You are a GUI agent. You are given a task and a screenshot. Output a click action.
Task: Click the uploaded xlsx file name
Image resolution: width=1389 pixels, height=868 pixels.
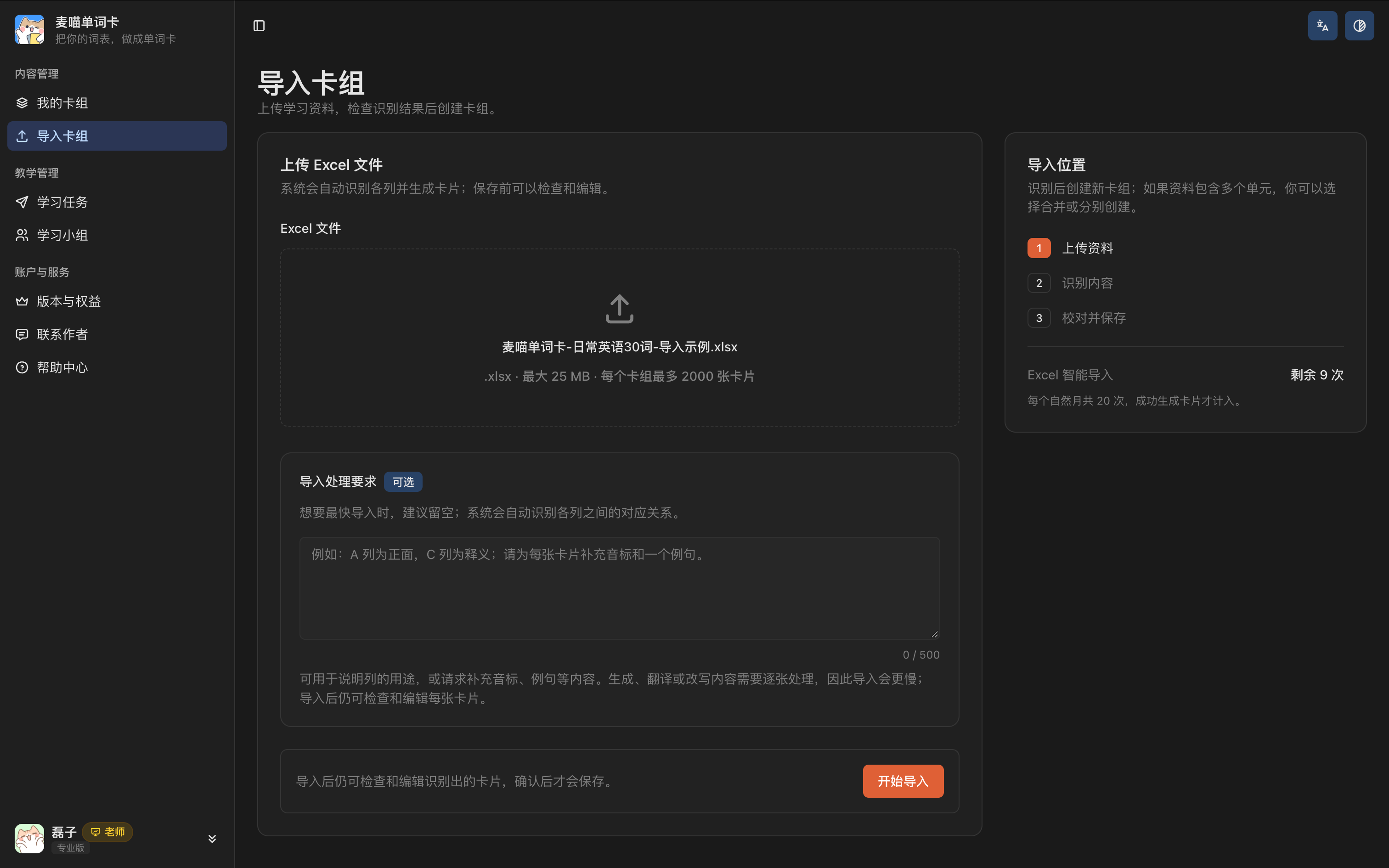[619, 347]
